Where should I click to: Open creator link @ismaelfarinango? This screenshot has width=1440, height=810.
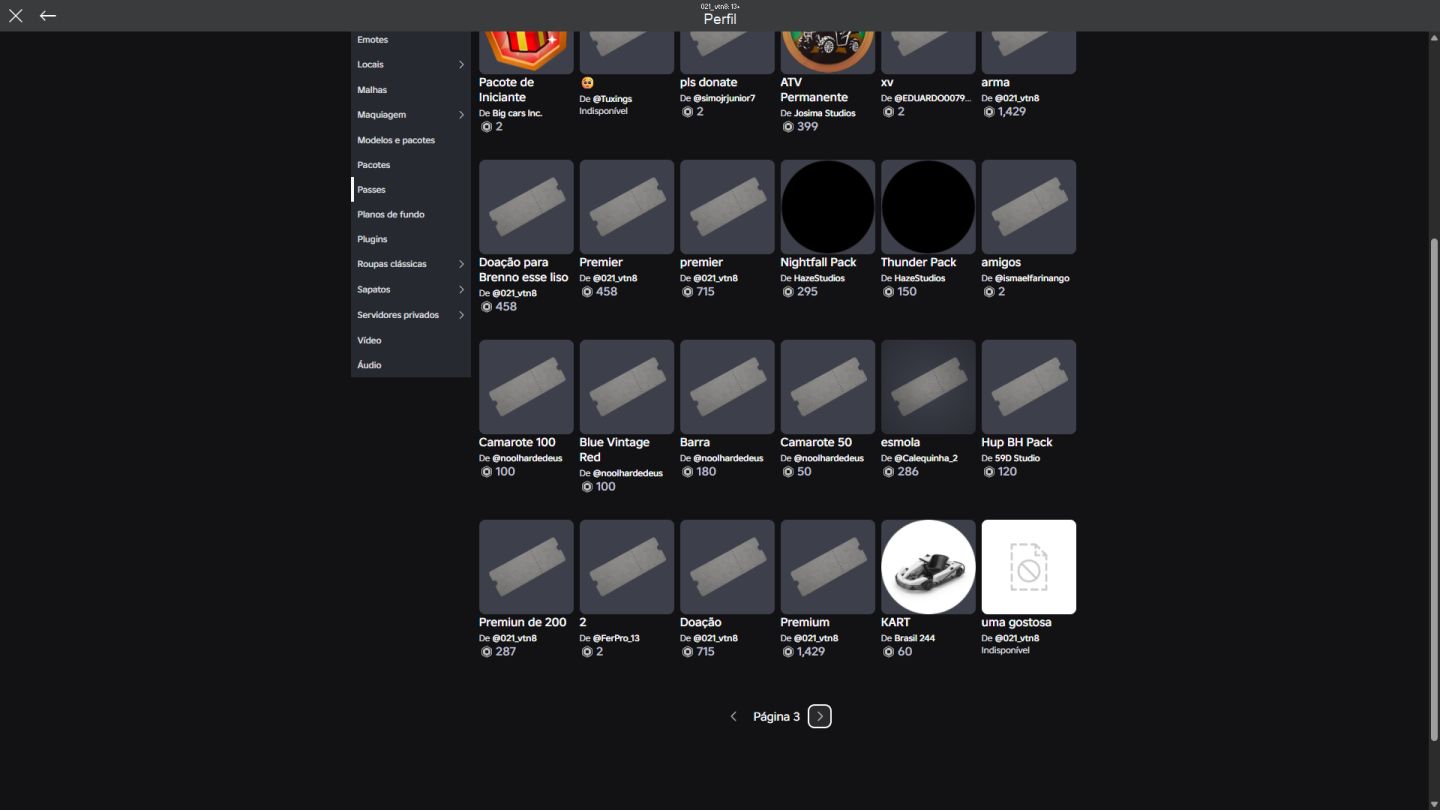1032,278
